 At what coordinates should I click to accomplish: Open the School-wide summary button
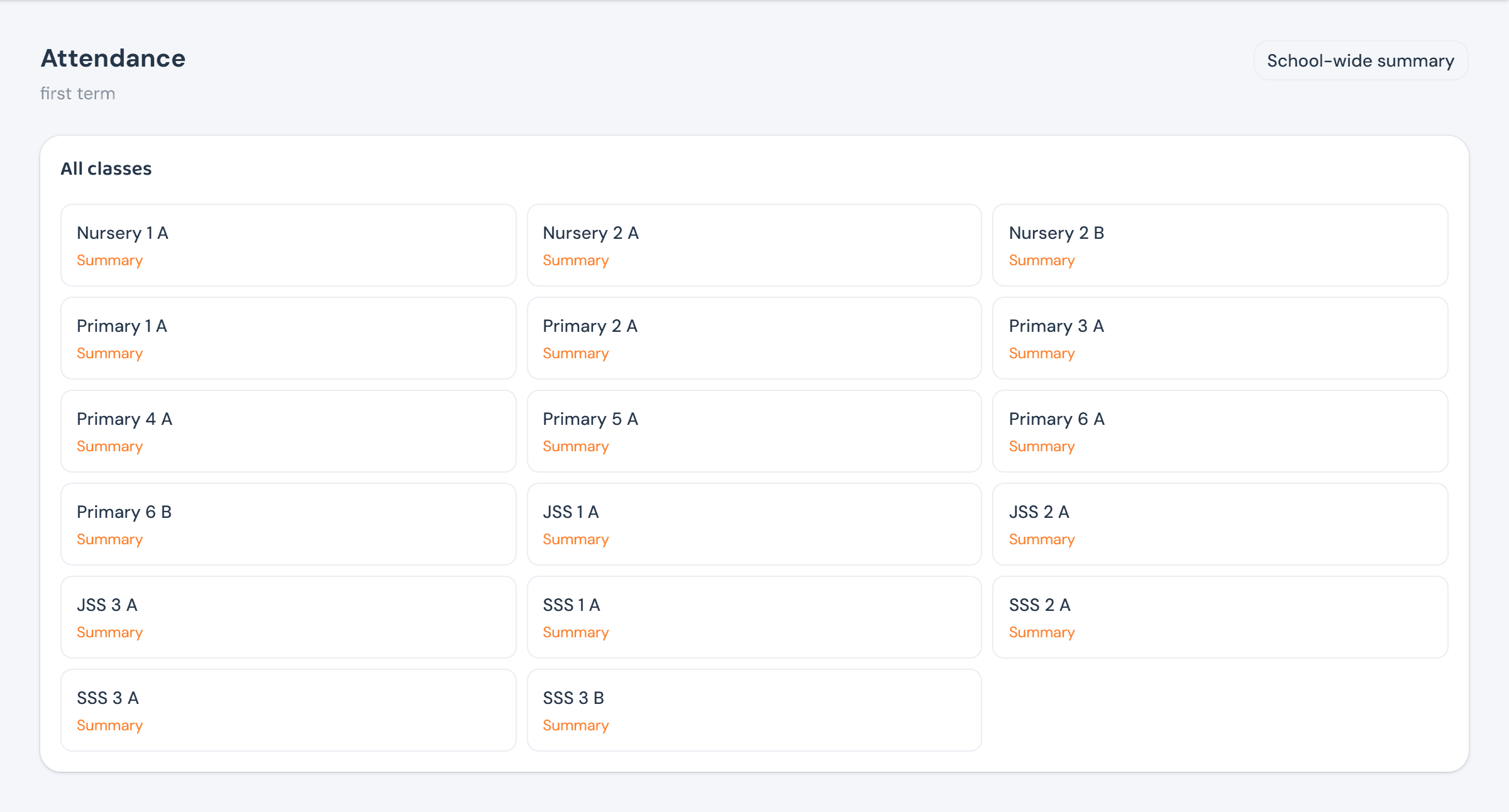1361,60
